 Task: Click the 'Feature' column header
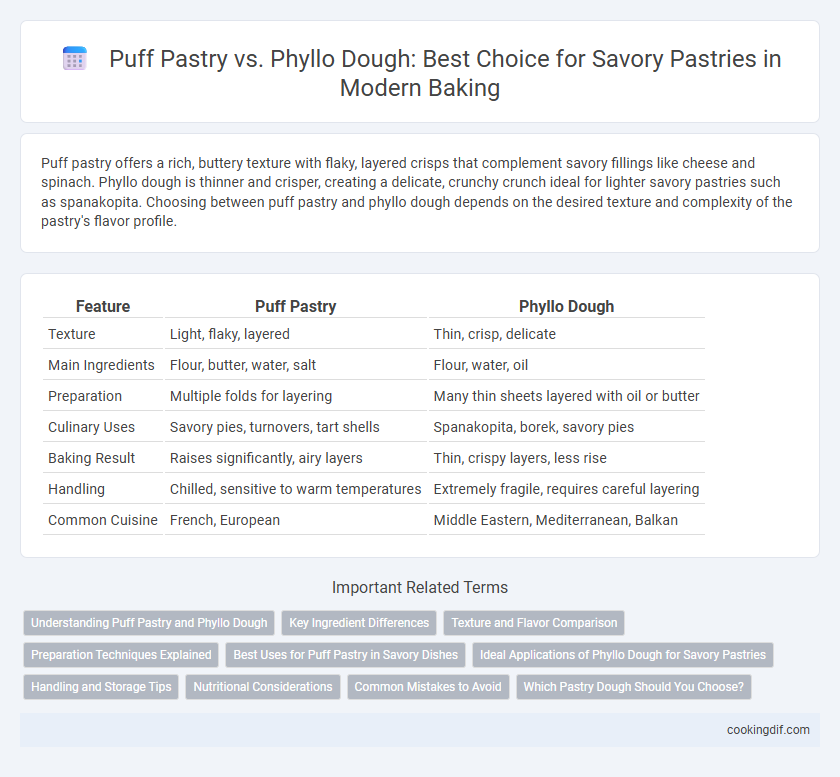tap(103, 306)
